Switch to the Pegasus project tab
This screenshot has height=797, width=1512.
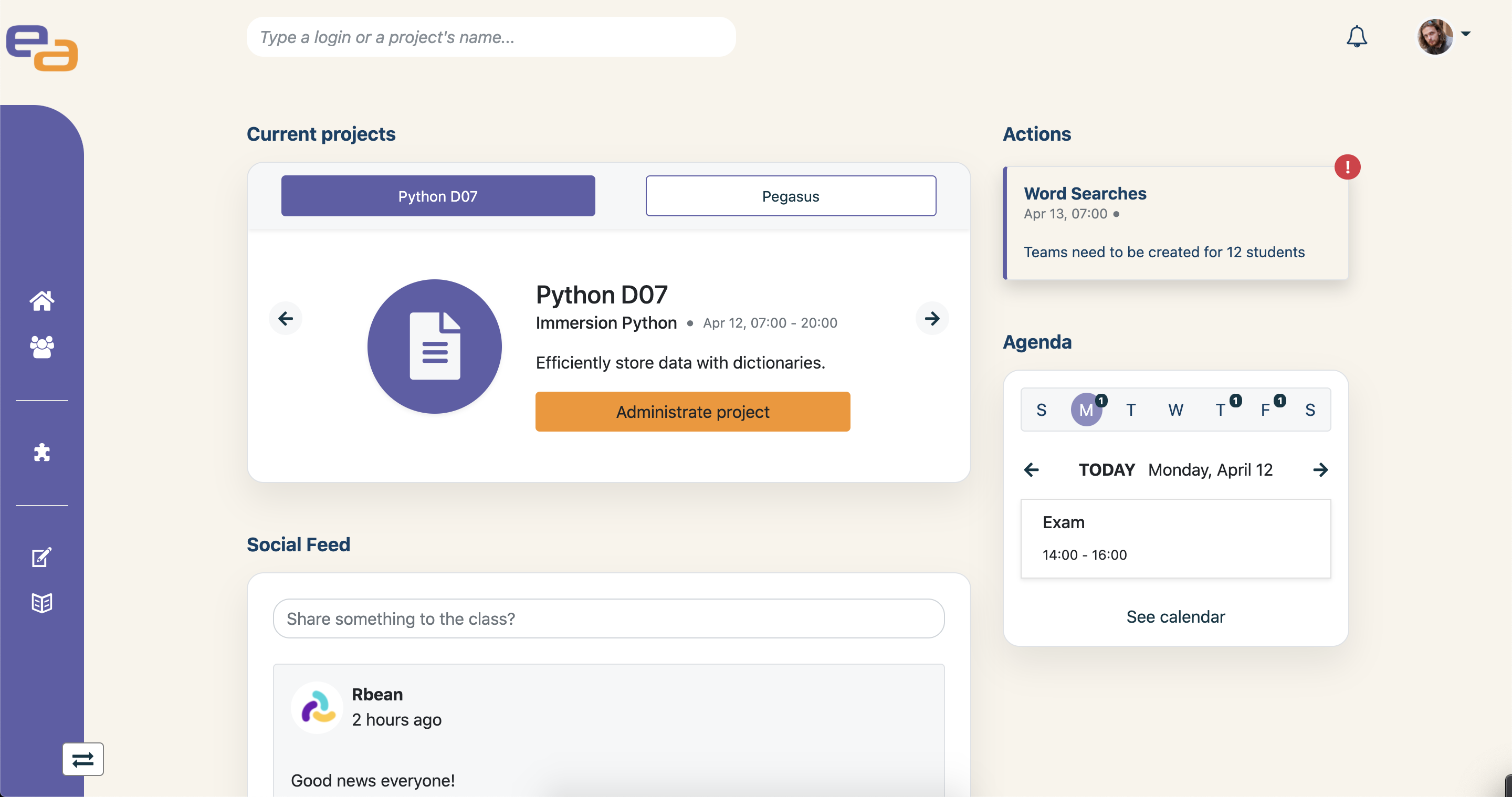(791, 196)
